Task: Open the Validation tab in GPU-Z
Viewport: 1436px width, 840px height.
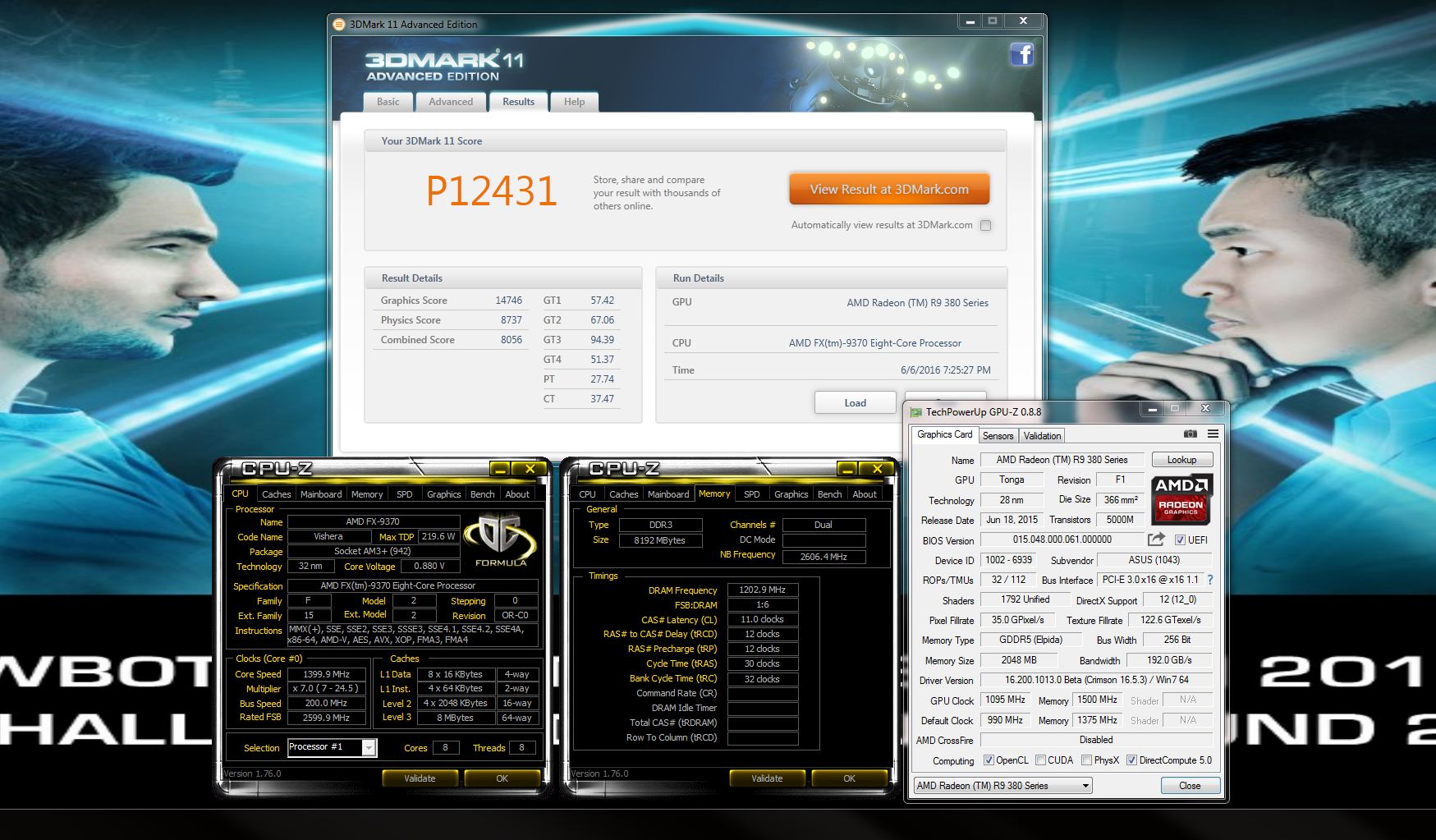Action: [x=1042, y=435]
